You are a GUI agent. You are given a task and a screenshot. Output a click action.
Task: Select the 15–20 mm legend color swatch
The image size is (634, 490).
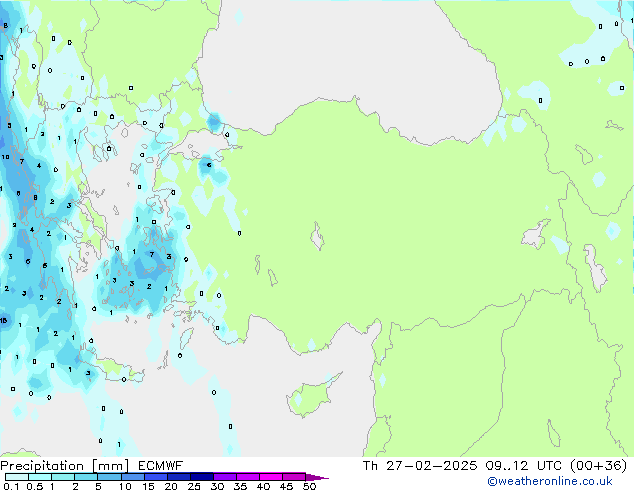click(156, 477)
